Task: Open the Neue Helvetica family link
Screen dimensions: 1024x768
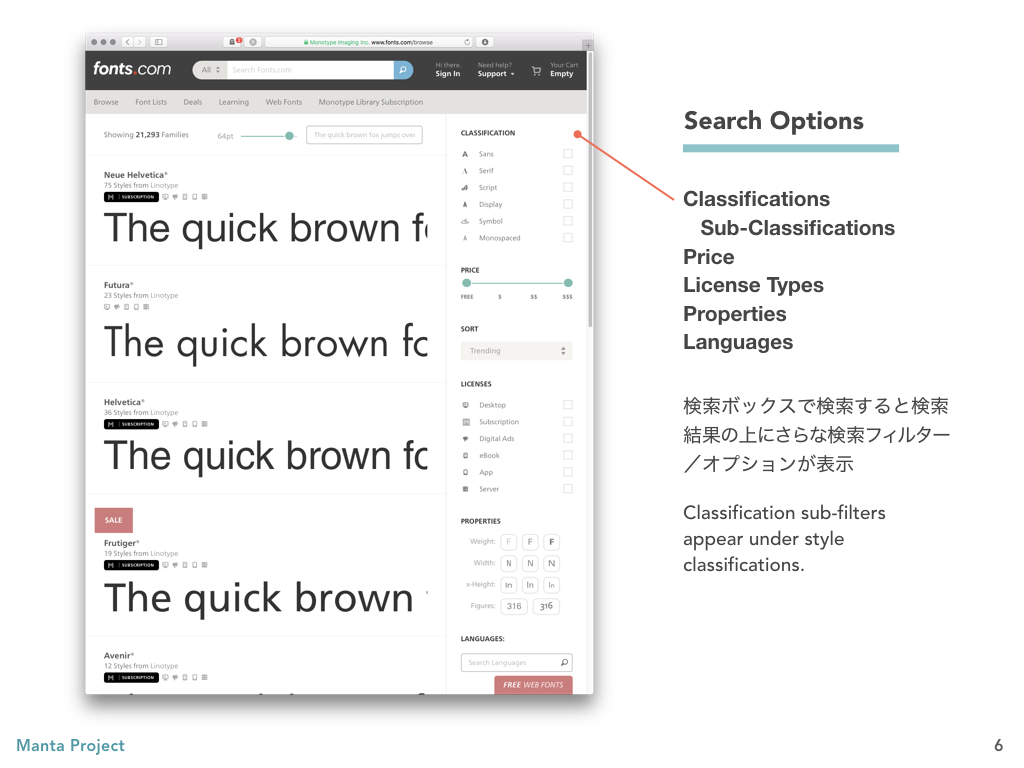Action: pyautogui.click(x=135, y=175)
